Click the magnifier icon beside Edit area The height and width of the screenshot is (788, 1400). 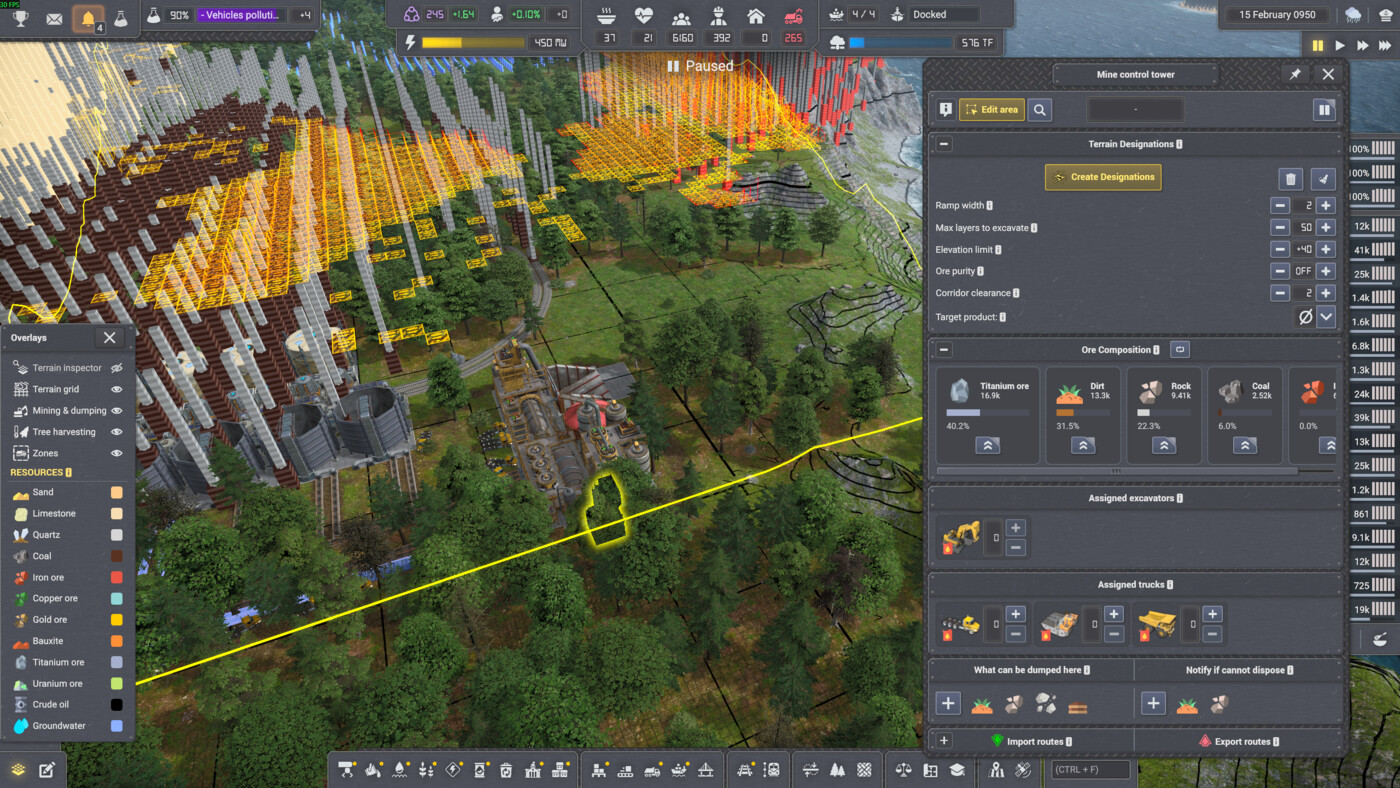pyautogui.click(x=1040, y=110)
